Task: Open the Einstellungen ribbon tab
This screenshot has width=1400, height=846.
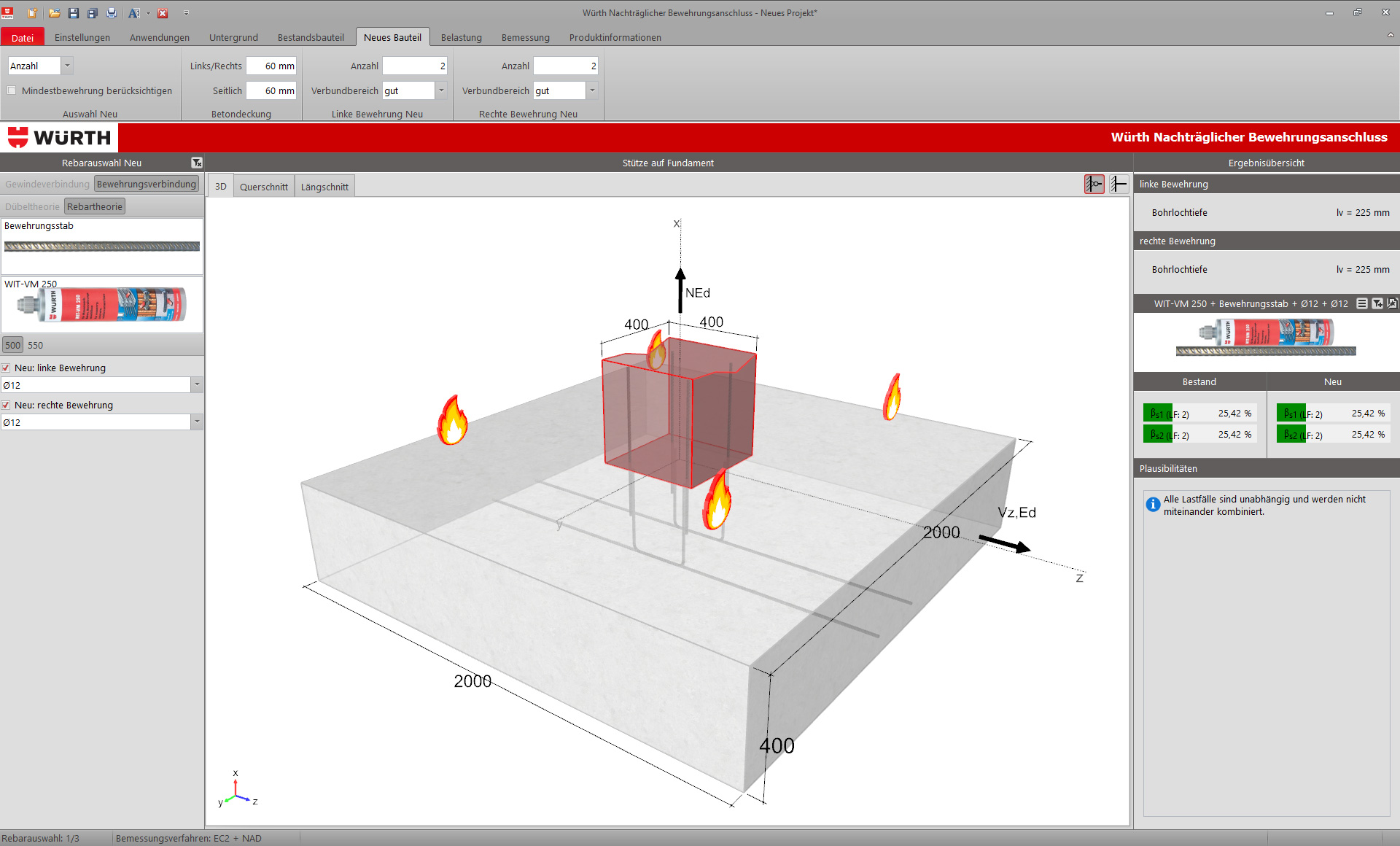Action: (82, 37)
